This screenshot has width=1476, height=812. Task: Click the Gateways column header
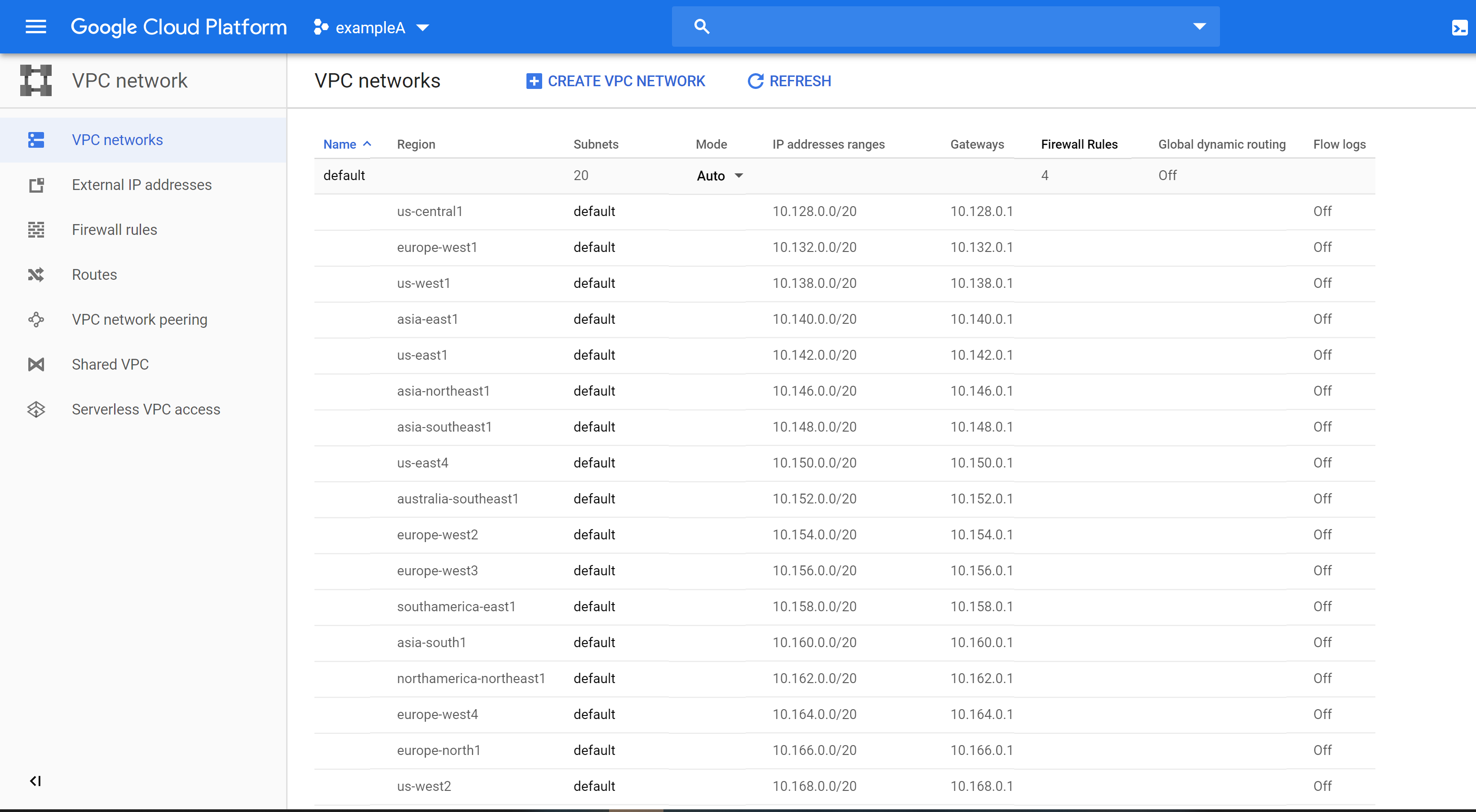click(x=977, y=145)
